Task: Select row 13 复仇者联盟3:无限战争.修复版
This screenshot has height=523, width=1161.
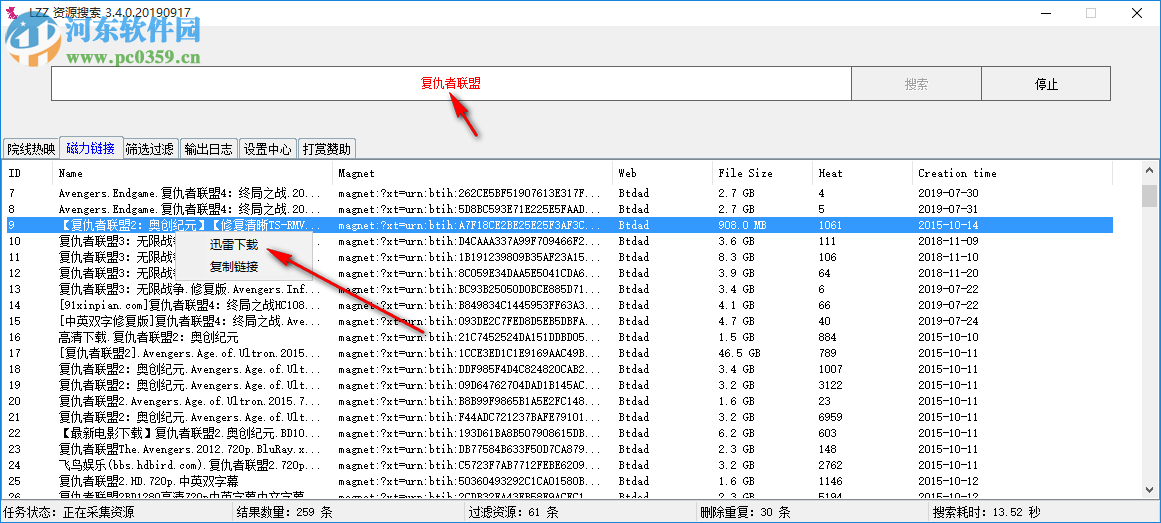Action: [x=560, y=288]
